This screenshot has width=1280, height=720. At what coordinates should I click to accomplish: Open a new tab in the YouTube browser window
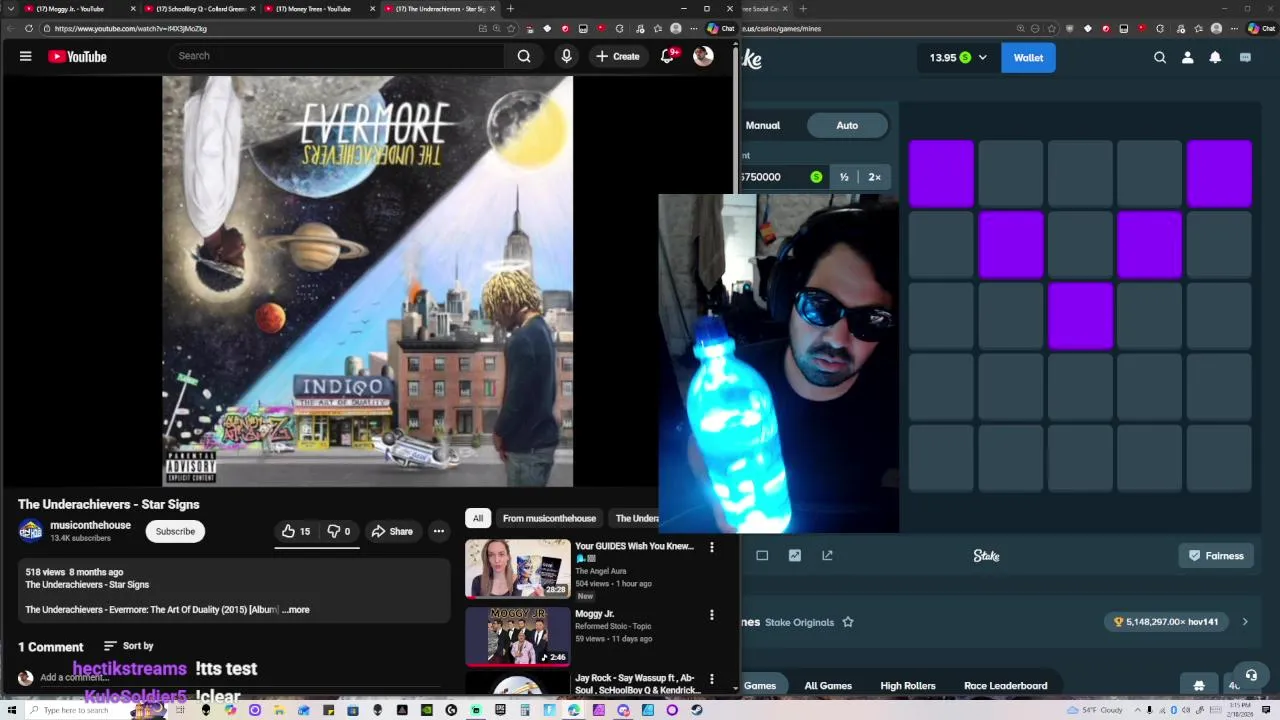(510, 9)
